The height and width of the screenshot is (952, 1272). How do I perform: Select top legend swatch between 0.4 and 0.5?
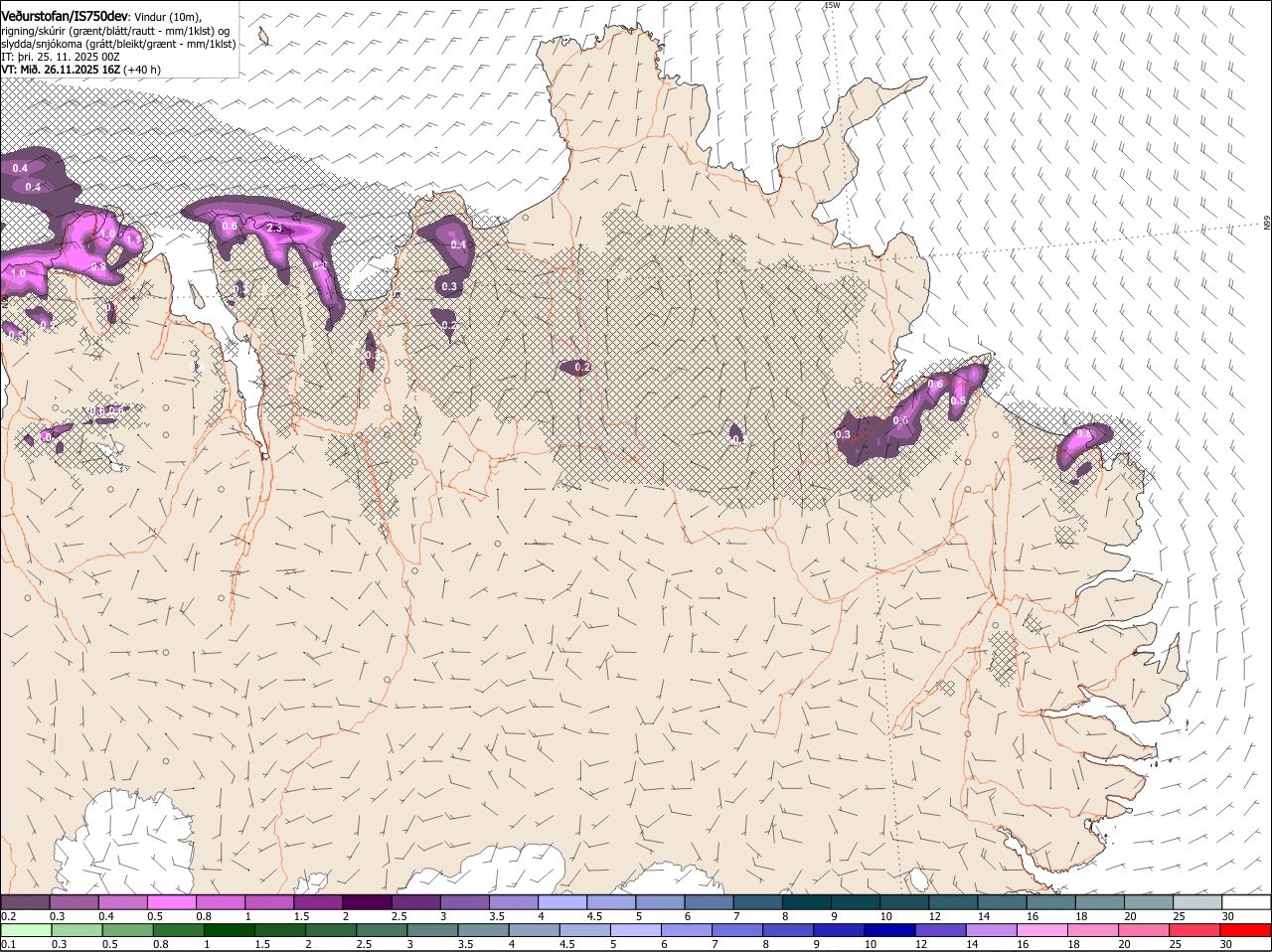[x=123, y=901]
